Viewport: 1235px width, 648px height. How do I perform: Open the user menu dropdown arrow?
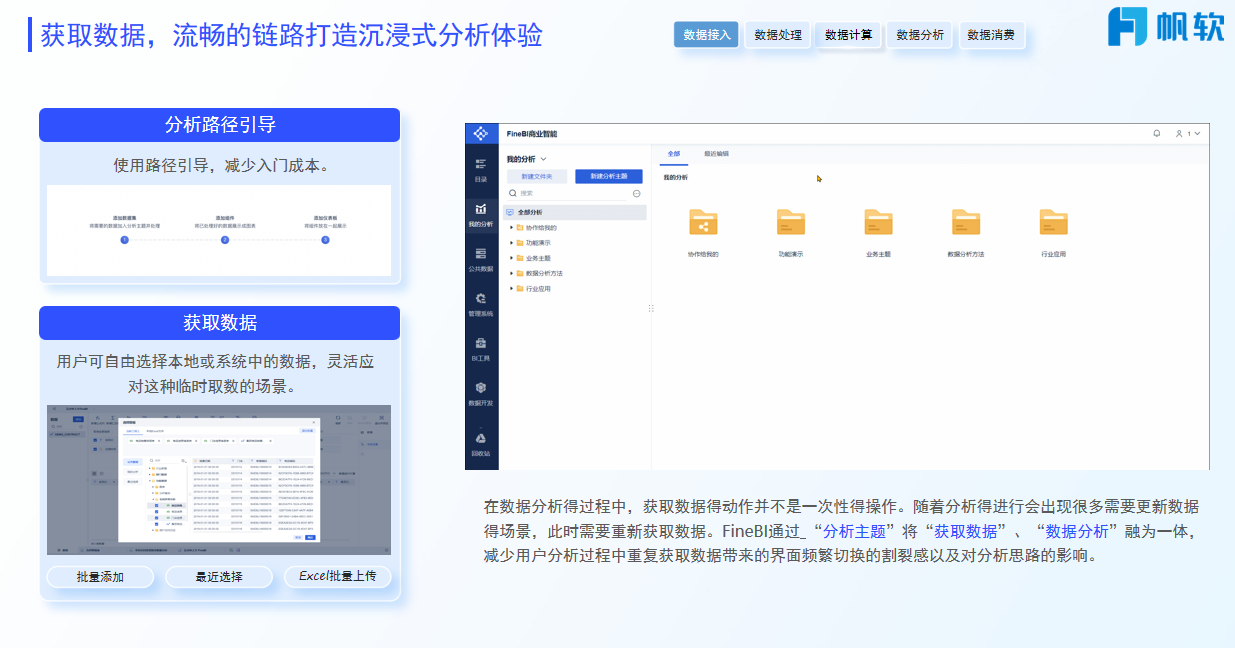1197,133
